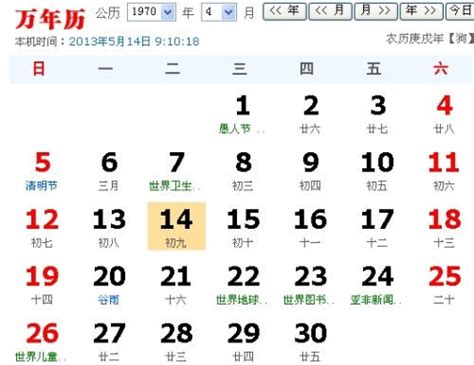The width and height of the screenshot is (474, 365).
Task: Select date 2 with 廿六
Action: (x=310, y=114)
